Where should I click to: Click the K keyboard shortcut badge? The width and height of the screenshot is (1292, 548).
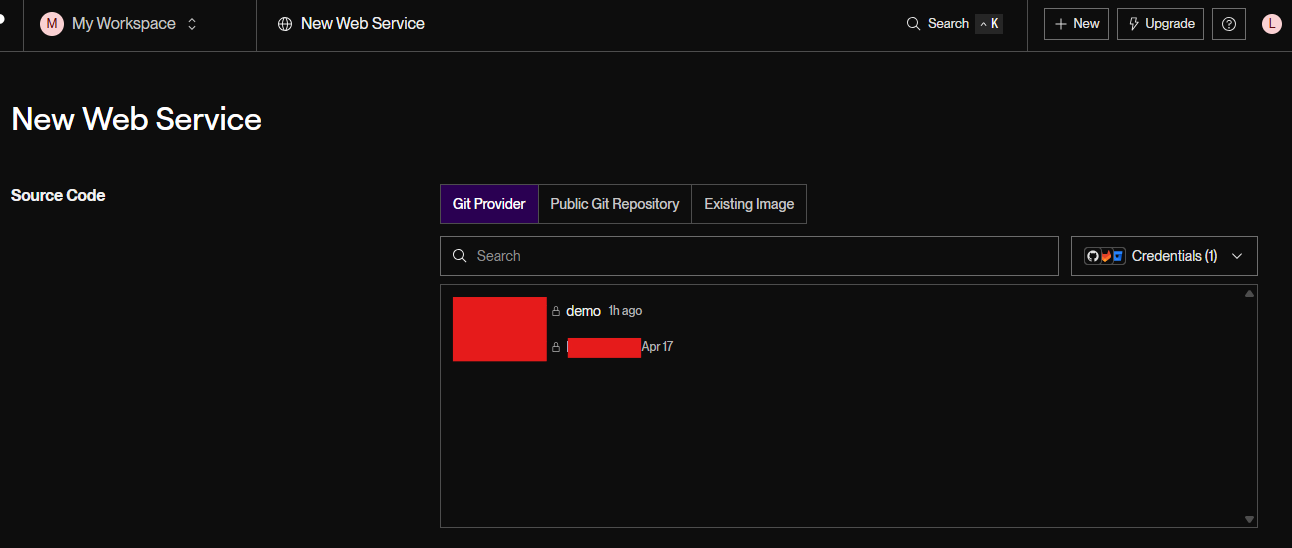[989, 24]
